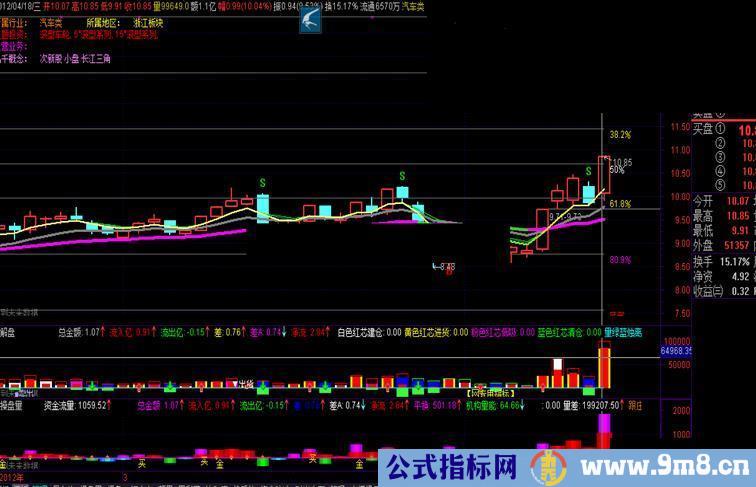Click the circled number 3 sell level
The image size is (756, 487).
coord(718,157)
